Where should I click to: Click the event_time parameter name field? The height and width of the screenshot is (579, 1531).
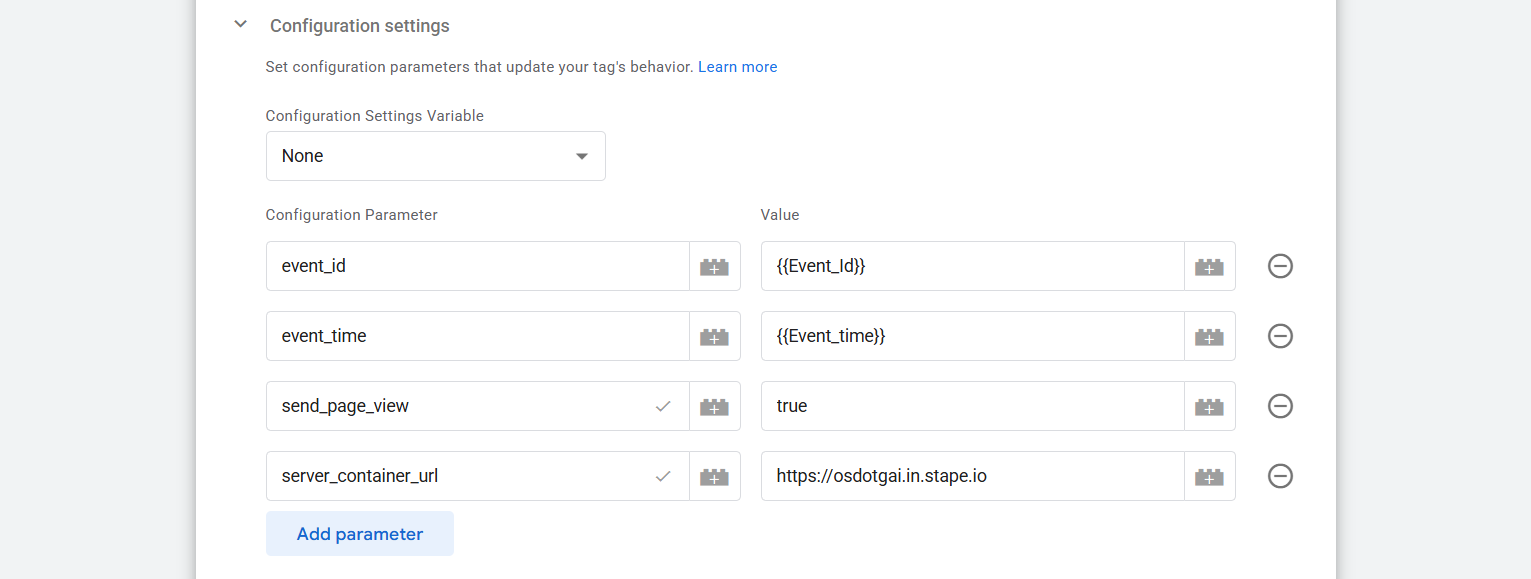476,336
